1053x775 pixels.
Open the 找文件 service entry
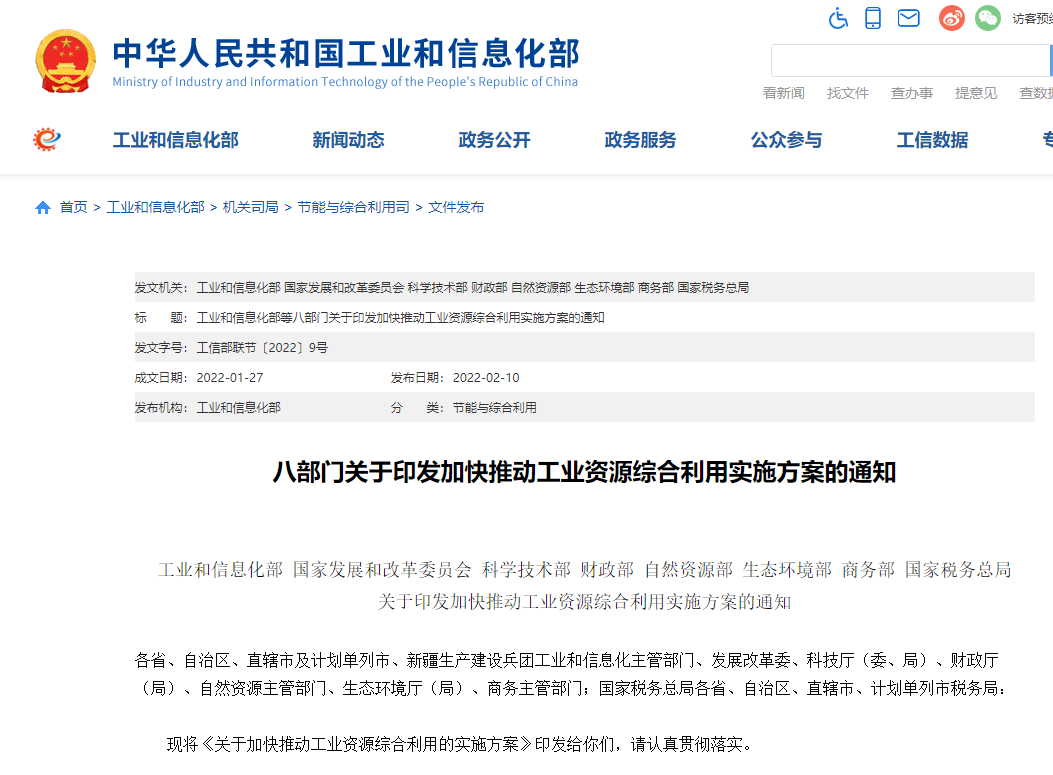848,92
